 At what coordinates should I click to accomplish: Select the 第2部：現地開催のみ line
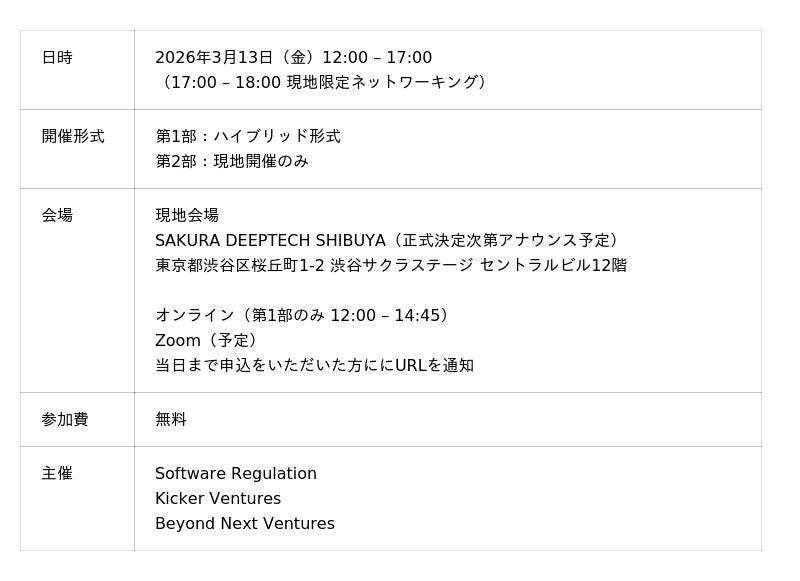click(232, 161)
